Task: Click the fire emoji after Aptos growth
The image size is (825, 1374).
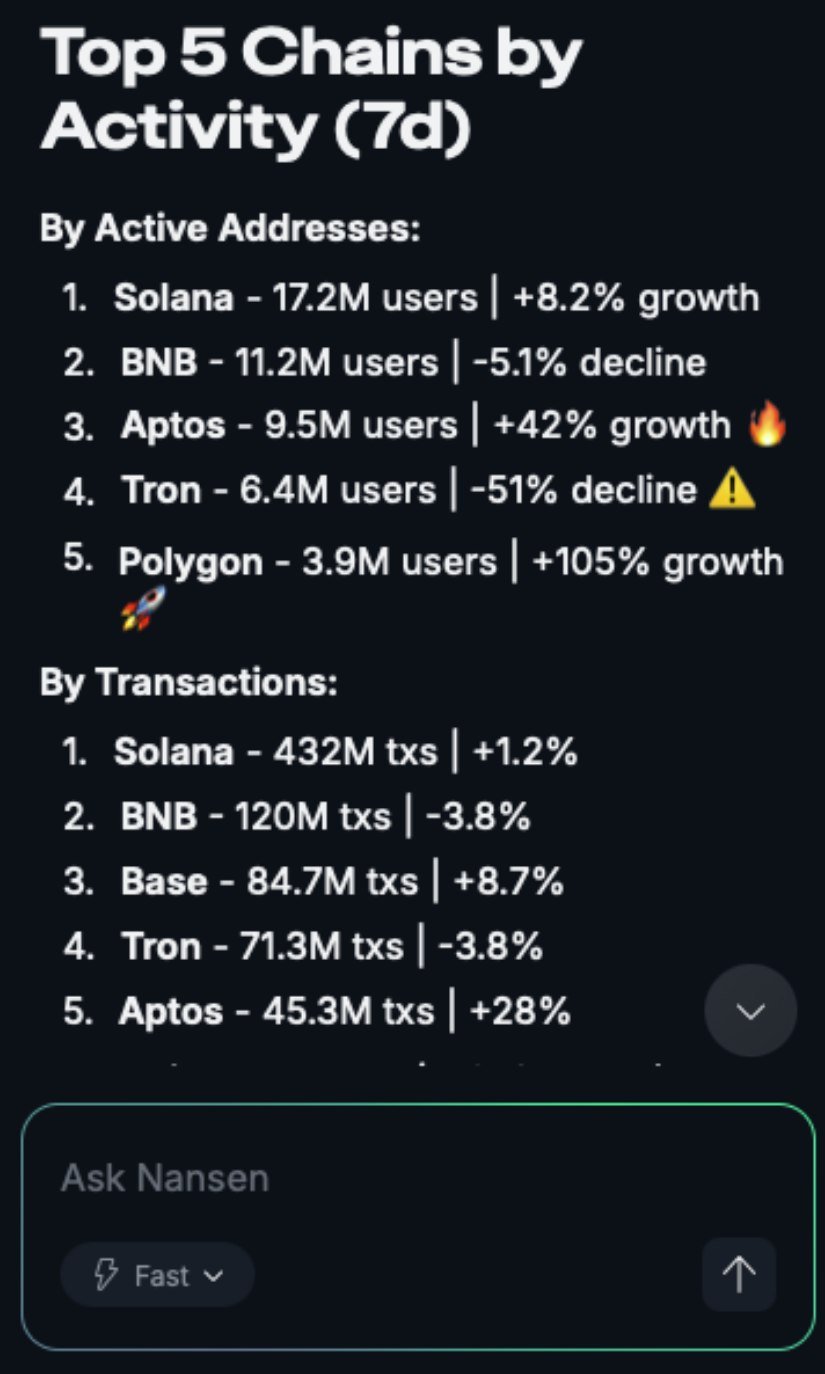Action: point(767,426)
